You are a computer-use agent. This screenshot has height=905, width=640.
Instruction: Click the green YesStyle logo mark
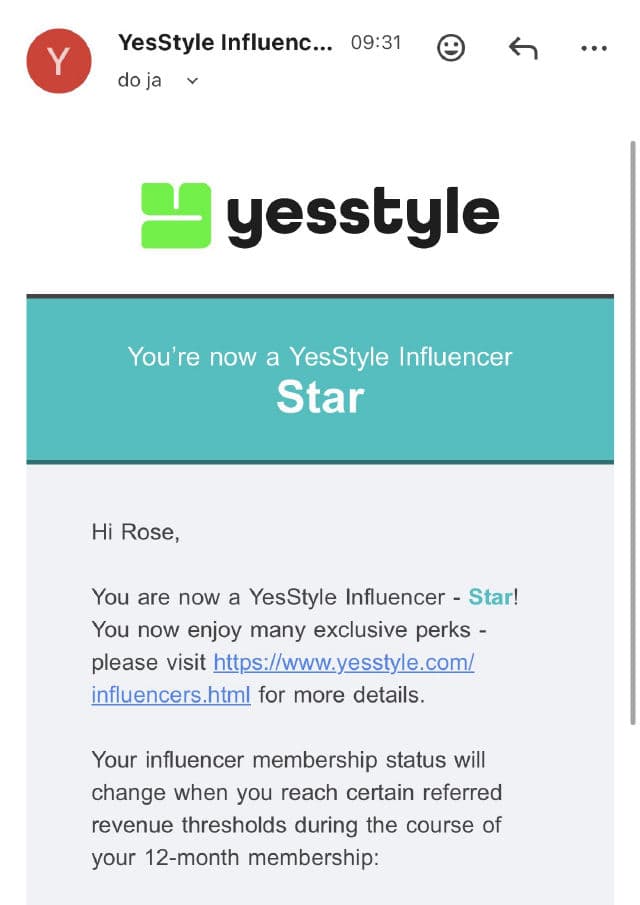176,215
